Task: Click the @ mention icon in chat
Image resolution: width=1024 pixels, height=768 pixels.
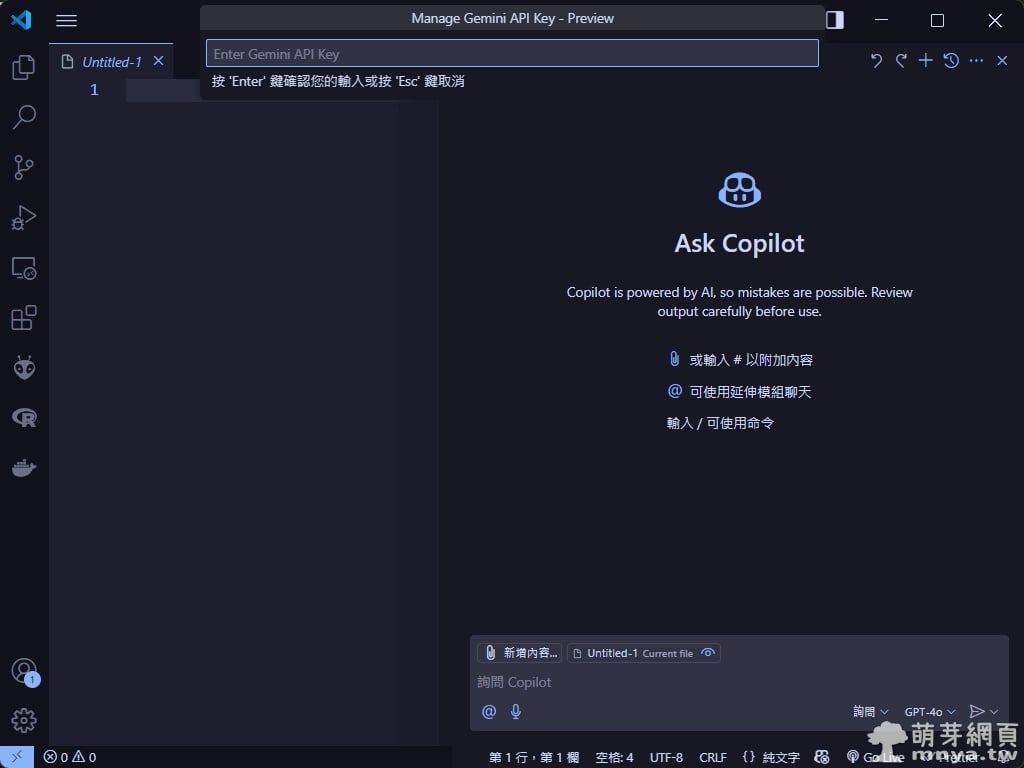Action: [489, 712]
